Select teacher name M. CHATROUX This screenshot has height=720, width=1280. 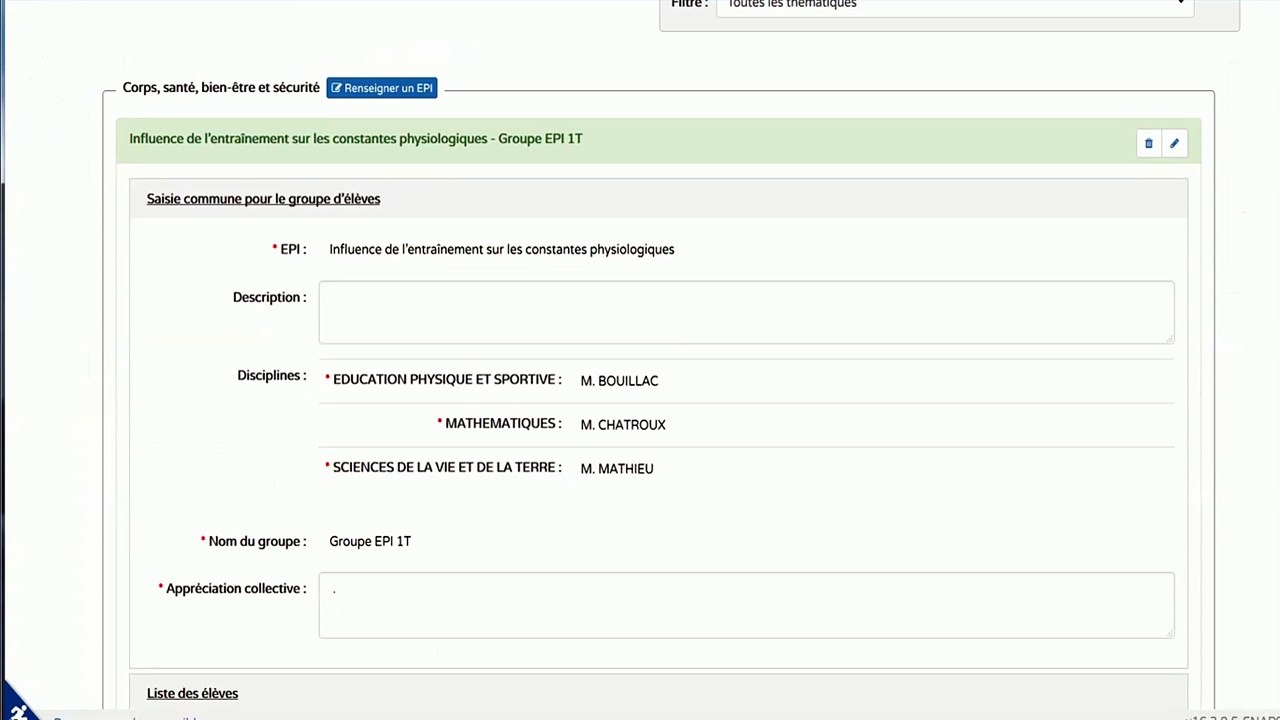tap(623, 424)
